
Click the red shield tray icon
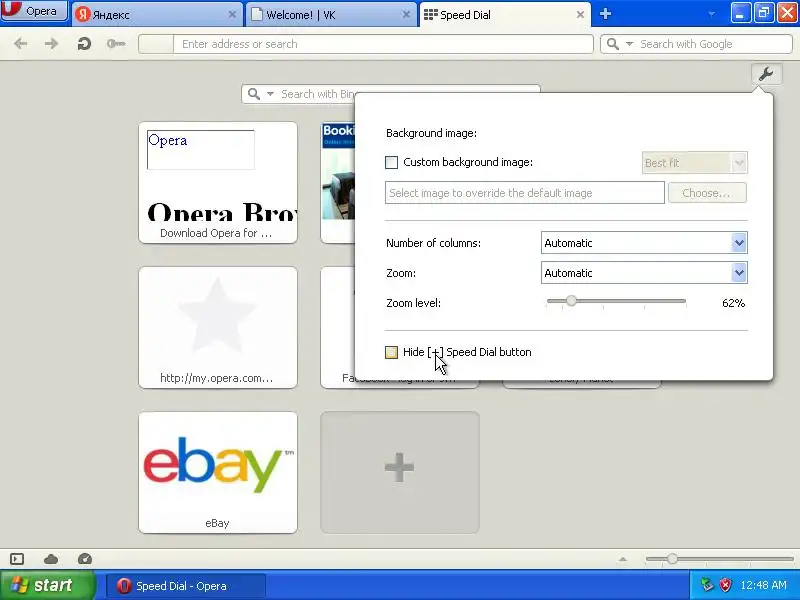[x=726, y=585]
